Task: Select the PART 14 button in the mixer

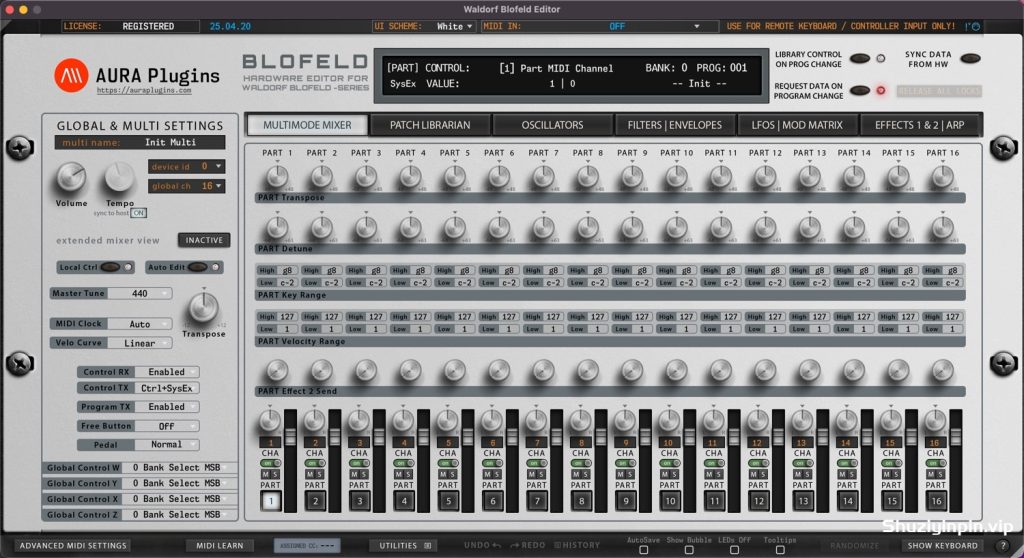Action: (x=847, y=501)
